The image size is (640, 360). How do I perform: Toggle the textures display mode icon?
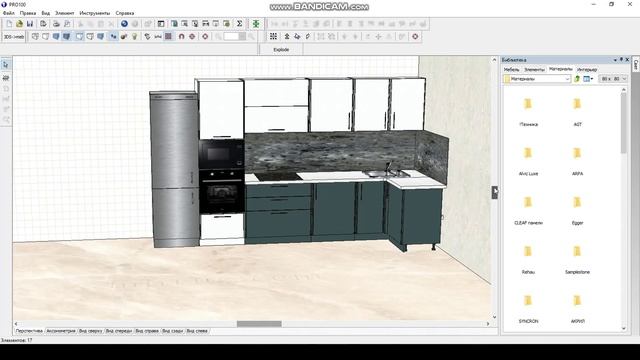coord(66,37)
